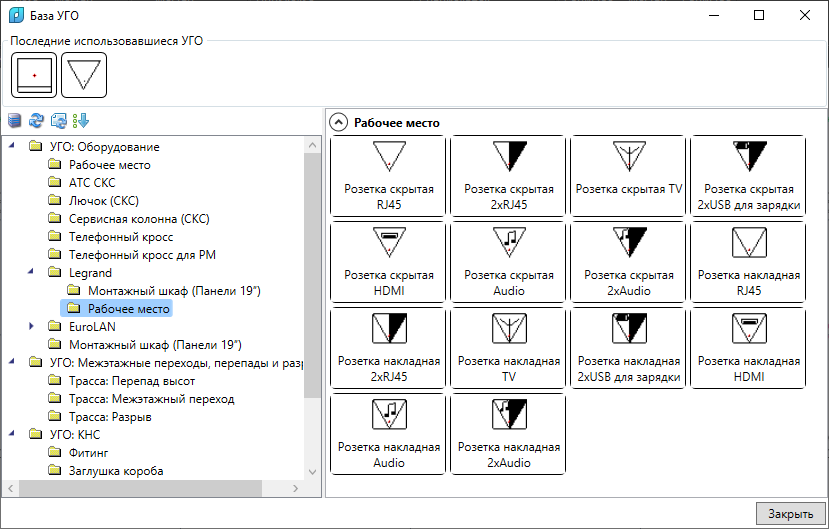Collapse the Рабочее место section header

click(339, 123)
